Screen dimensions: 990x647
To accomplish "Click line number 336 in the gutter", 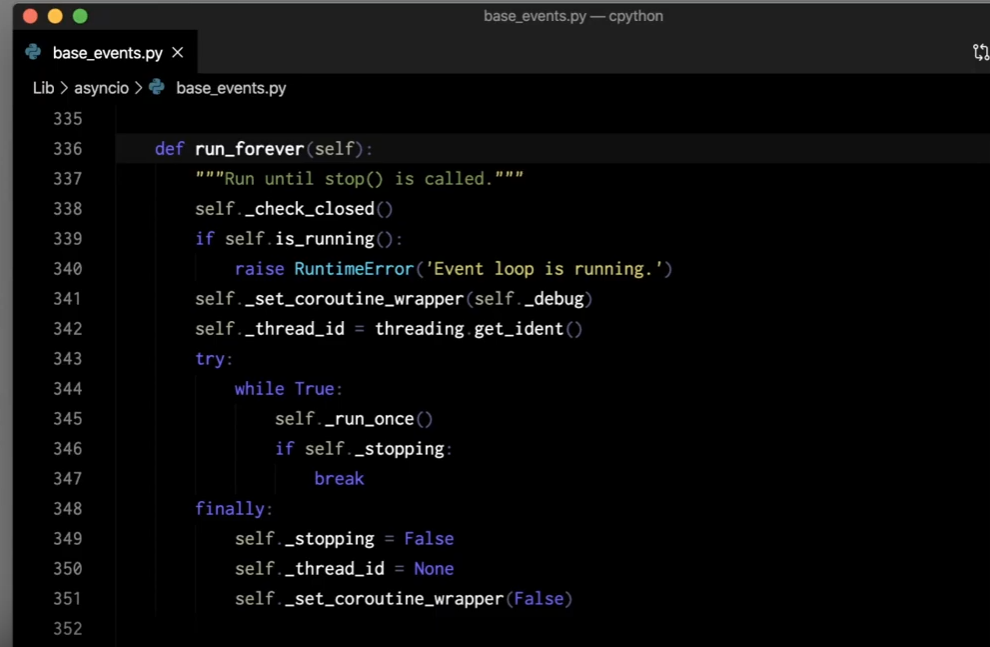I will point(68,149).
